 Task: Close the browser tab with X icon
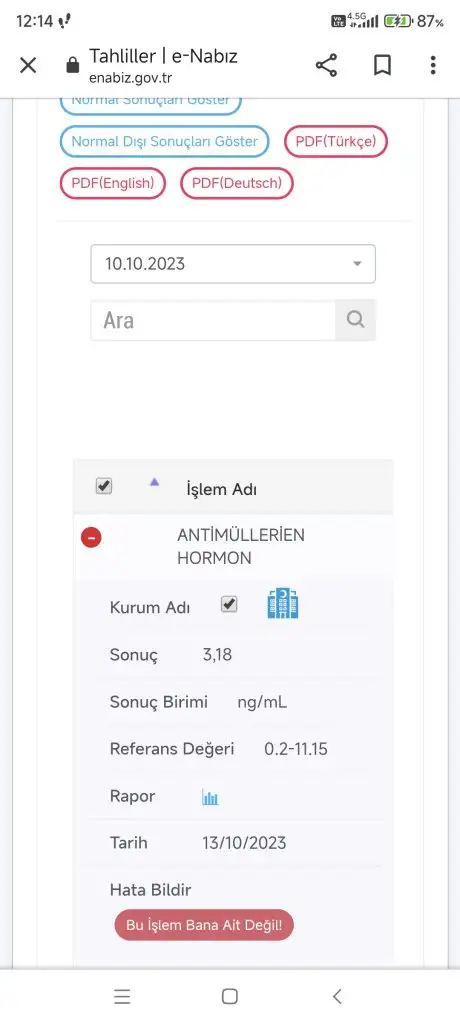[x=28, y=65]
